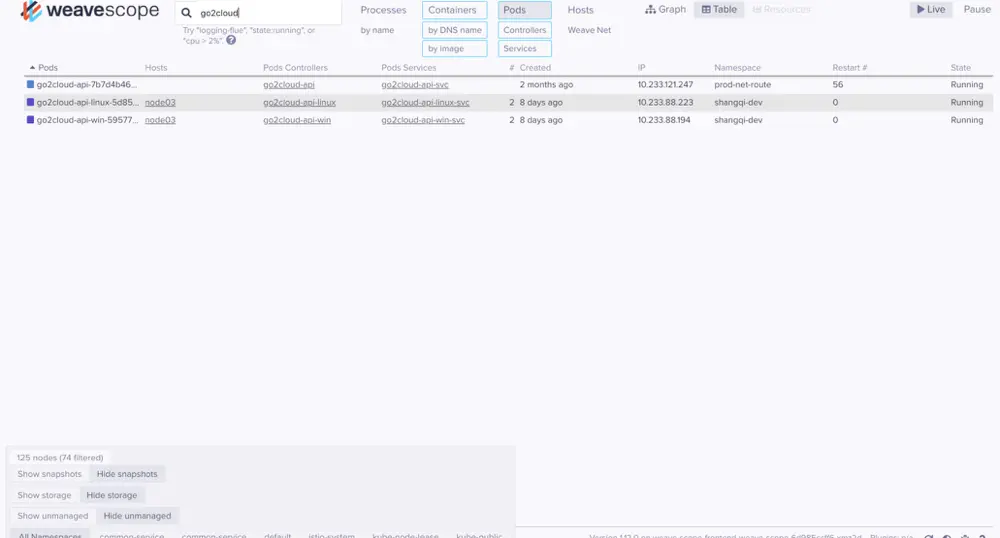The height and width of the screenshot is (538, 1000).
Task: Switch to Graph view
Action: [665, 10]
